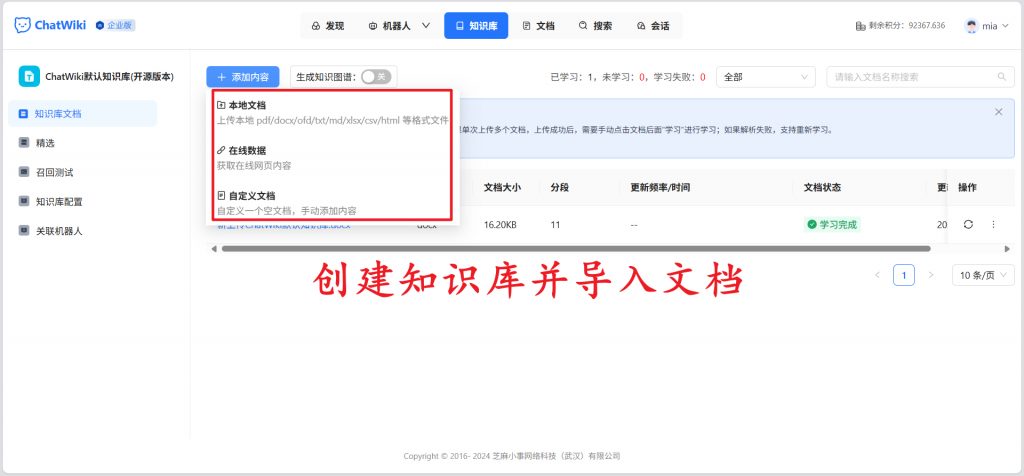Click the user avatar icon for mia

pos(971,25)
